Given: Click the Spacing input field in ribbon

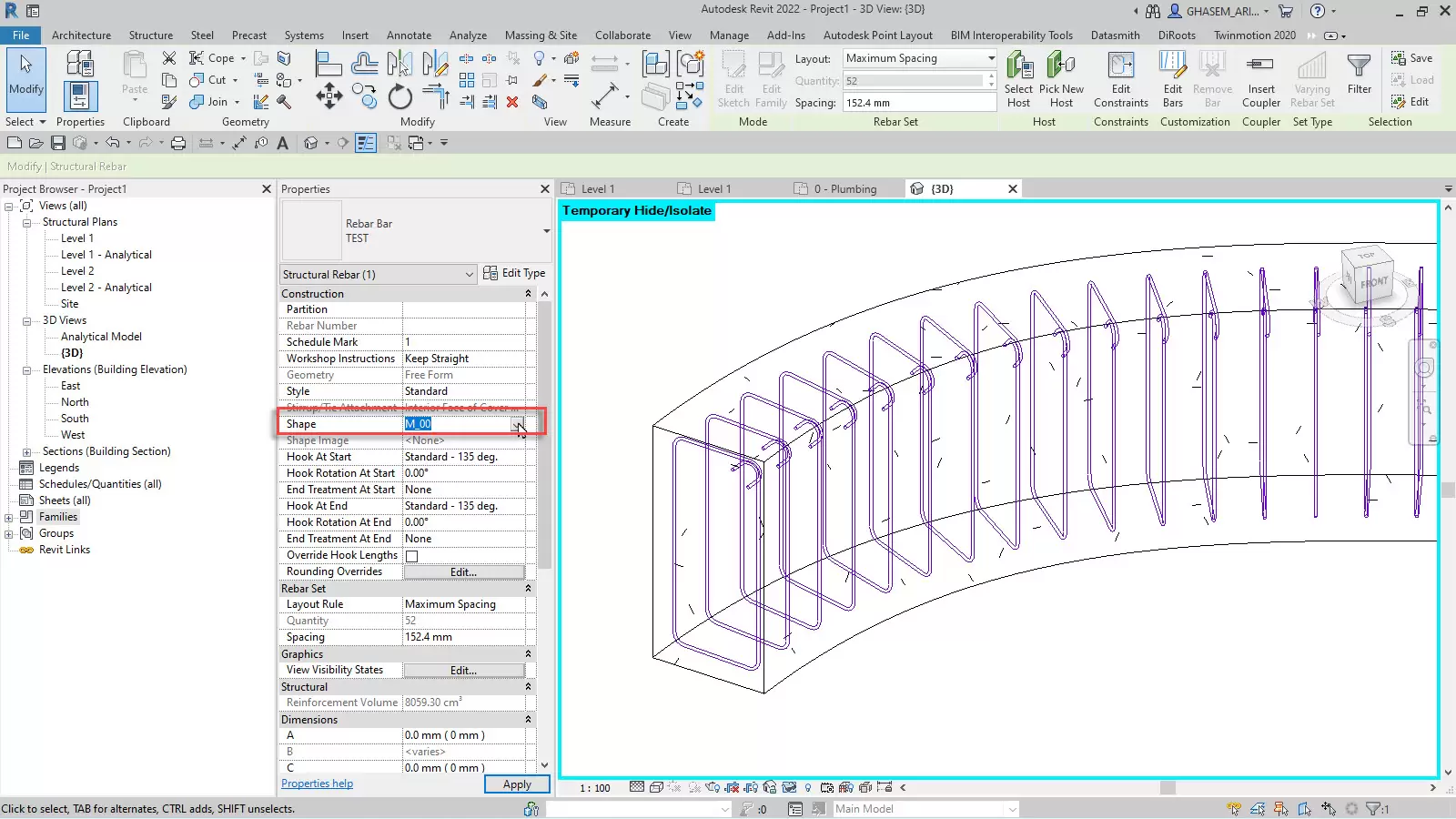Looking at the screenshot, I should 918,103.
